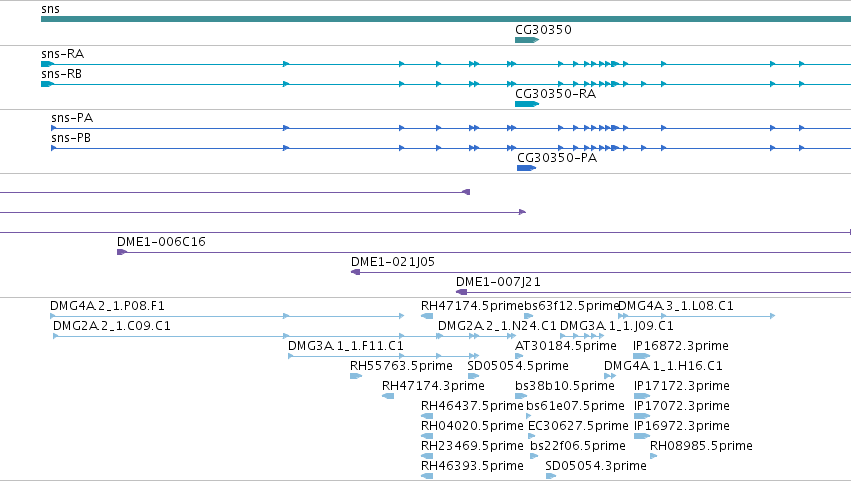Viewport: 851px width, 481px height.
Task: Click the arrow glyph under RH55763.5prime
Action: [x=356, y=376]
